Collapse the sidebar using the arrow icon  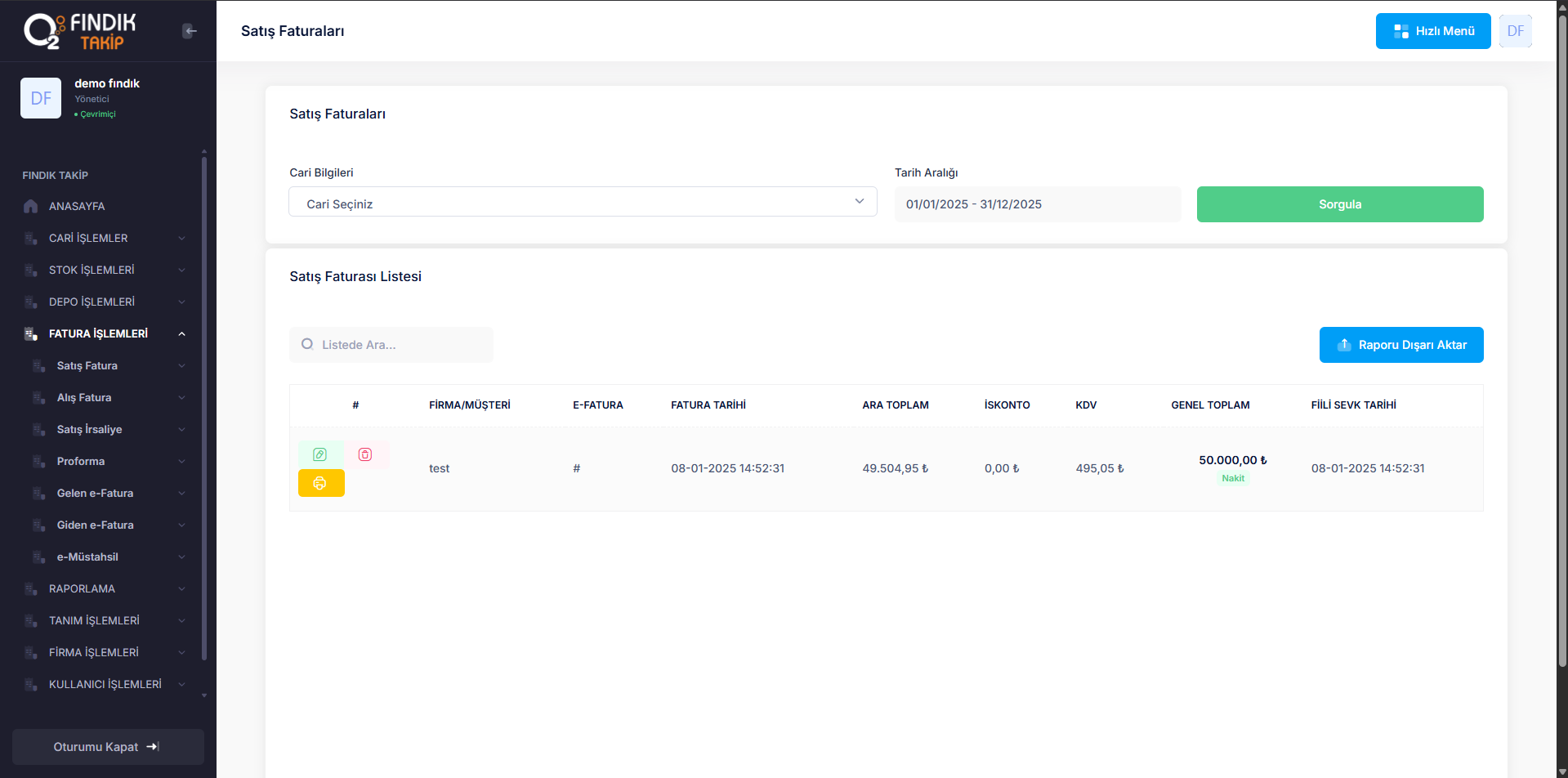[x=190, y=31]
